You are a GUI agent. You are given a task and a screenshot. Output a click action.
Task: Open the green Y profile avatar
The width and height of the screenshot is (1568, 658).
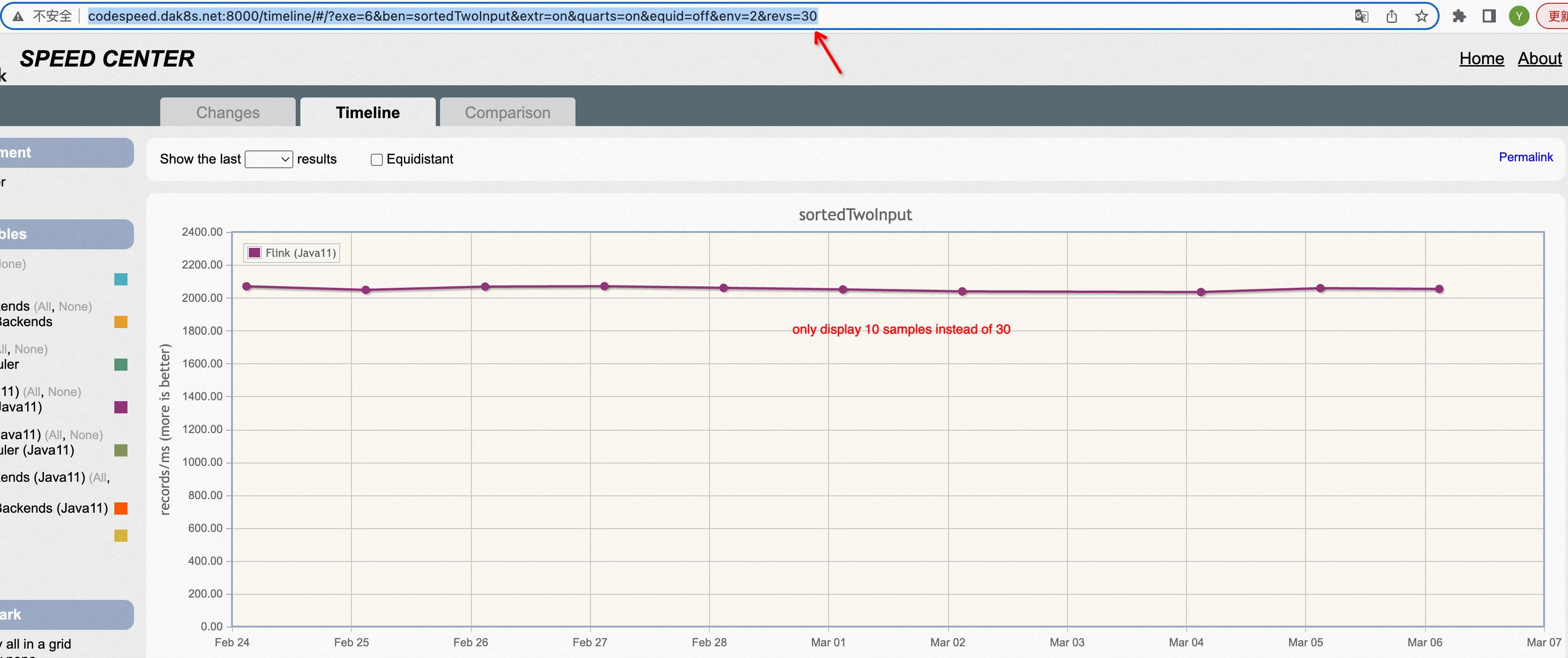click(x=1519, y=16)
